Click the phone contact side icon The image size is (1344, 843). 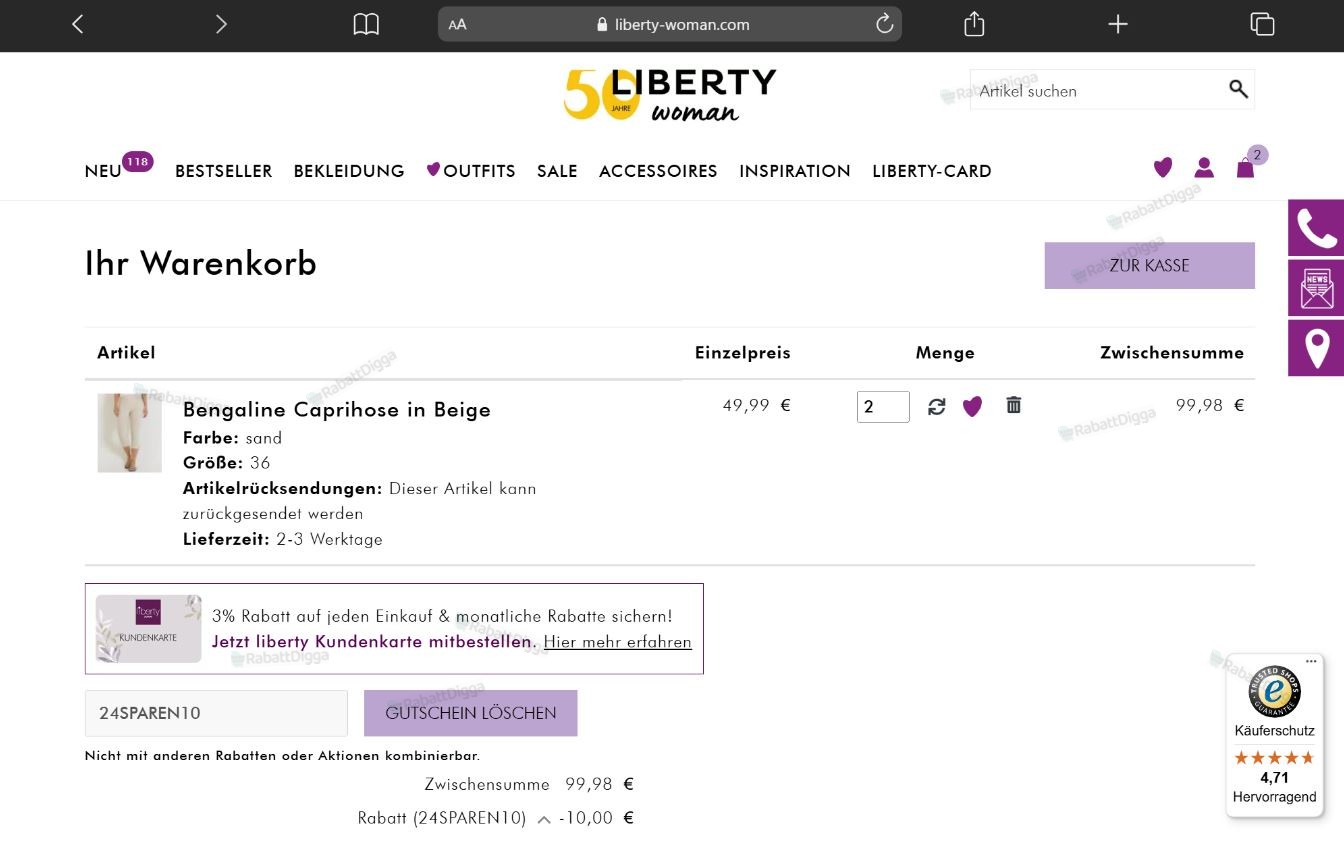(x=1316, y=228)
